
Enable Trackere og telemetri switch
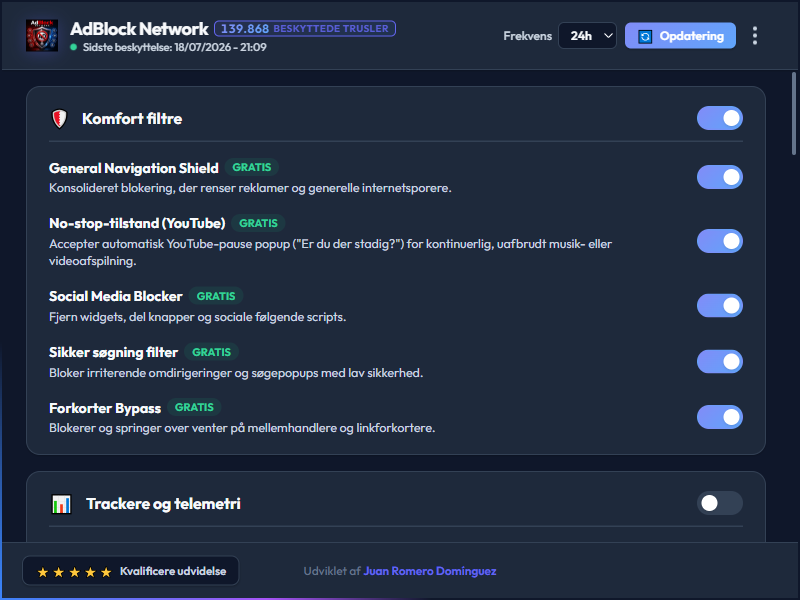719,503
